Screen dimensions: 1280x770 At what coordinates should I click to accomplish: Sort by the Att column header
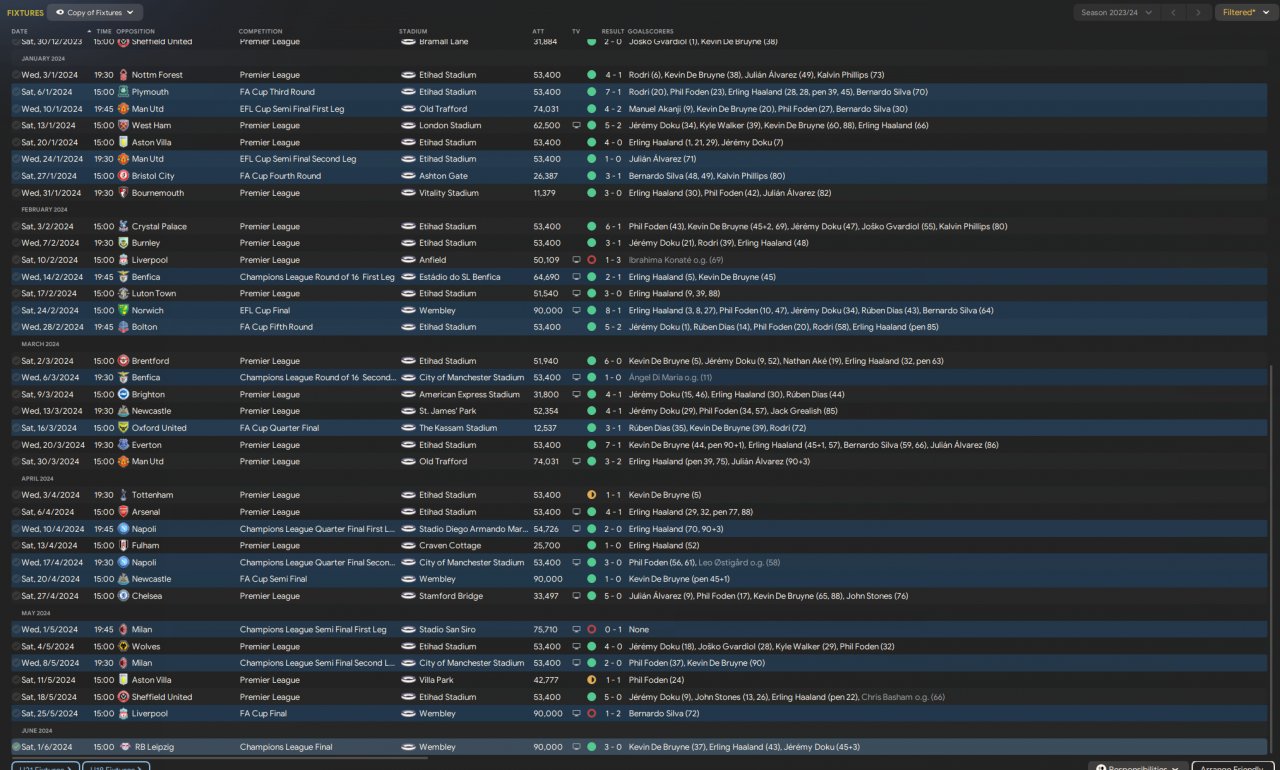[x=538, y=31]
